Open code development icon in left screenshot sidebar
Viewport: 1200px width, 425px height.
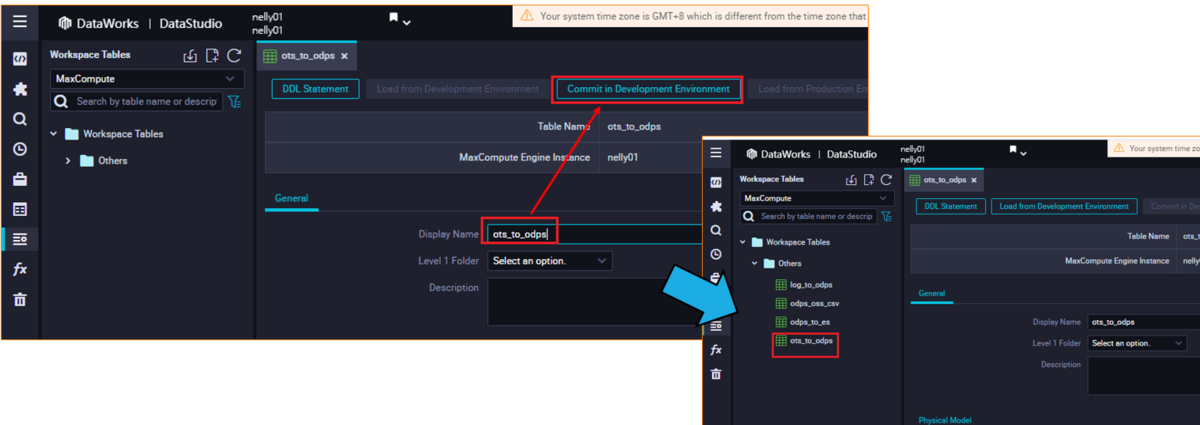click(20, 59)
